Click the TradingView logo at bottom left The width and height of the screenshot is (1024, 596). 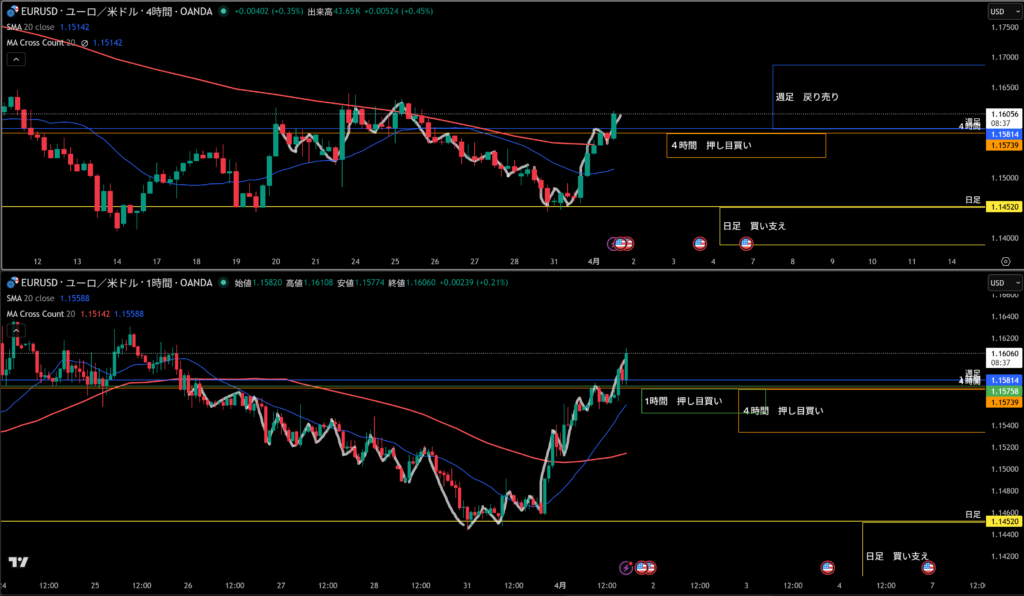tap(18, 563)
